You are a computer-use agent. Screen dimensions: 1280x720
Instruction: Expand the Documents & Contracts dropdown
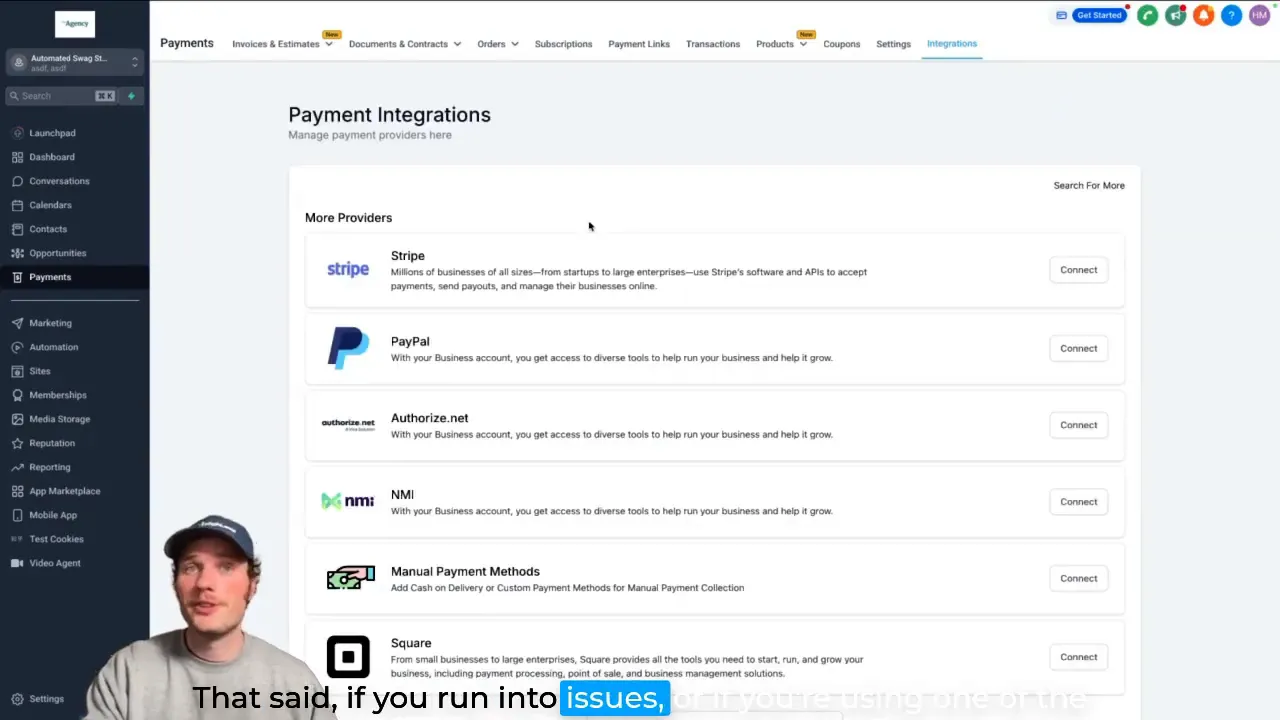tap(405, 44)
